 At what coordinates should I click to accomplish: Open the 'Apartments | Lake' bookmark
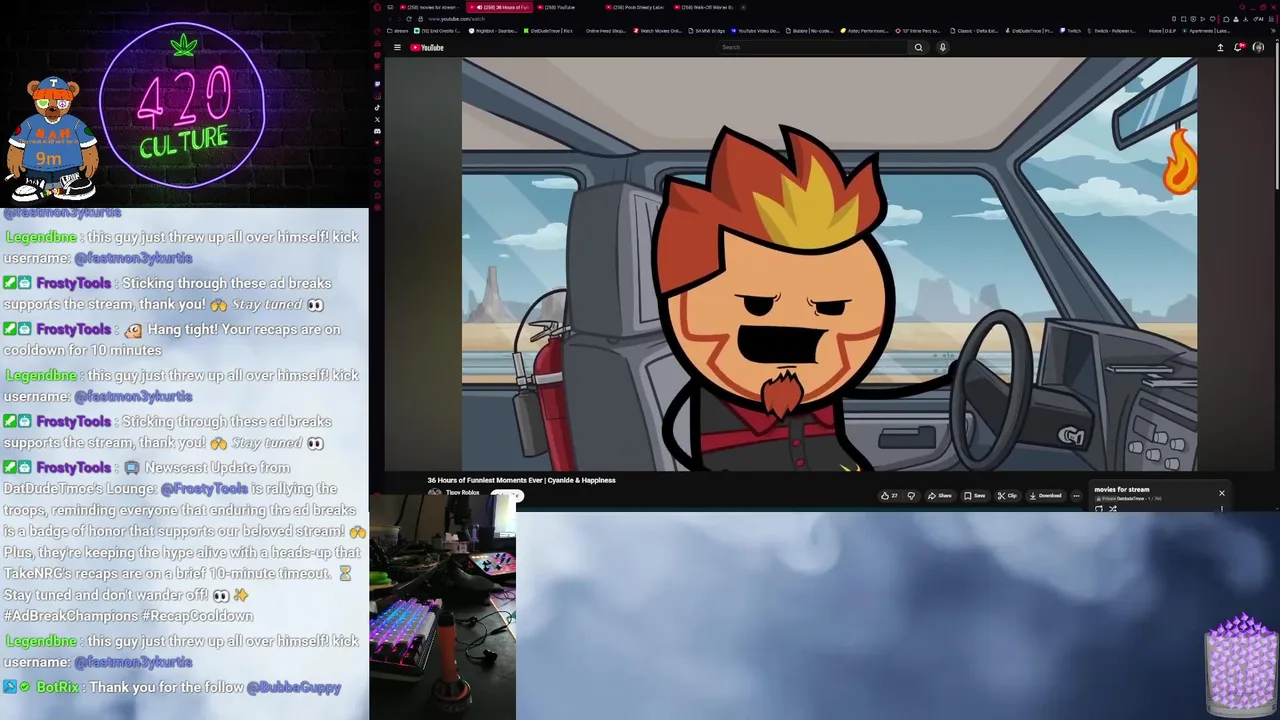coord(1204,31)
